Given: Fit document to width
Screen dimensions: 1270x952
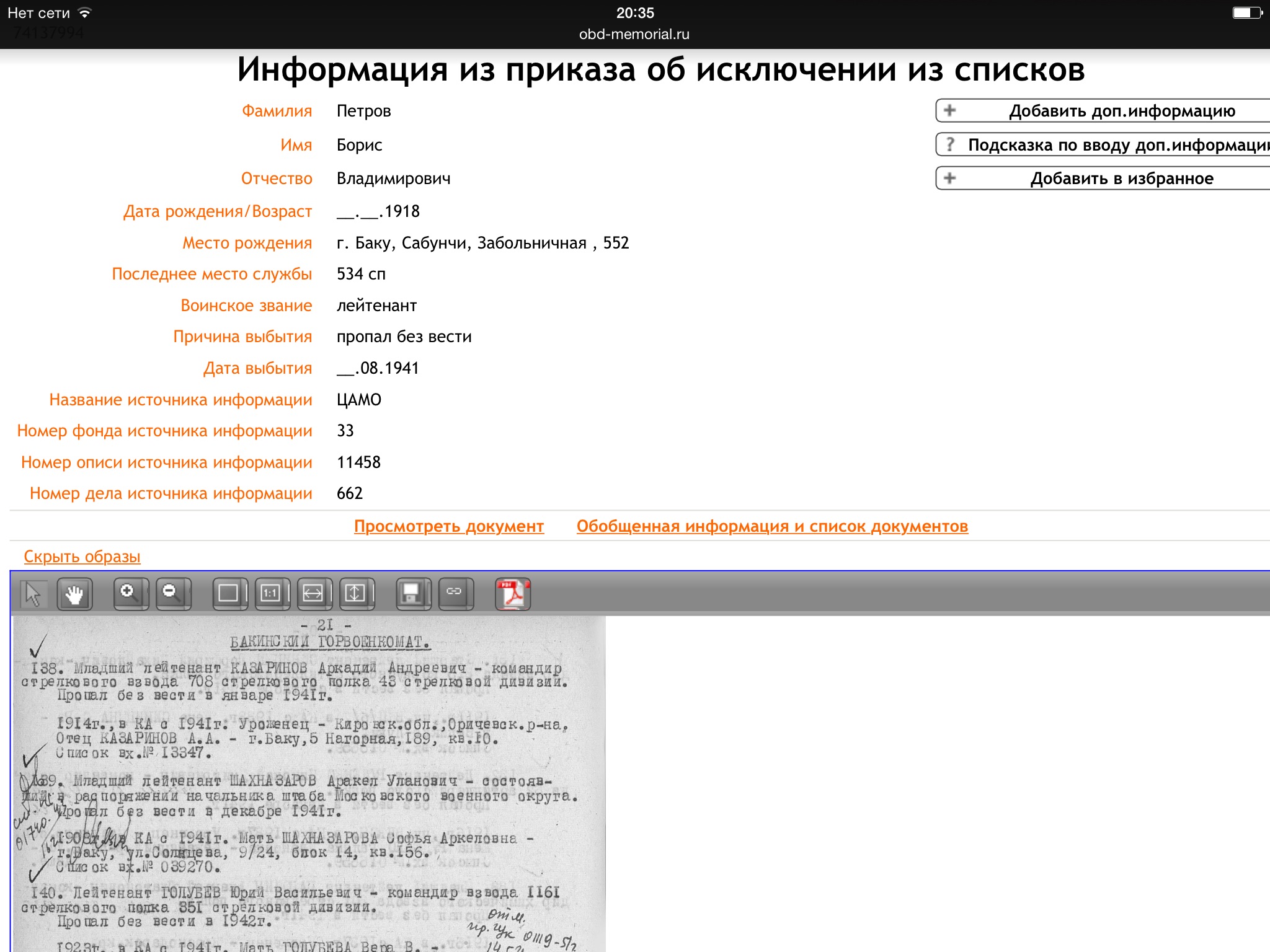Looking at the screenshot, I should click(314, 594).
